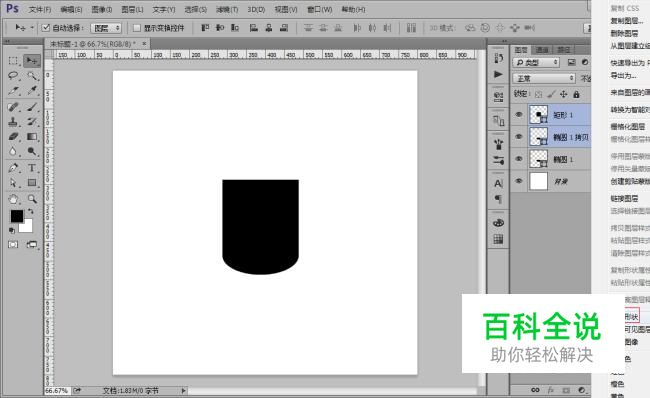
Task: Swap foreground and background colors
Action: coord(30,211)
